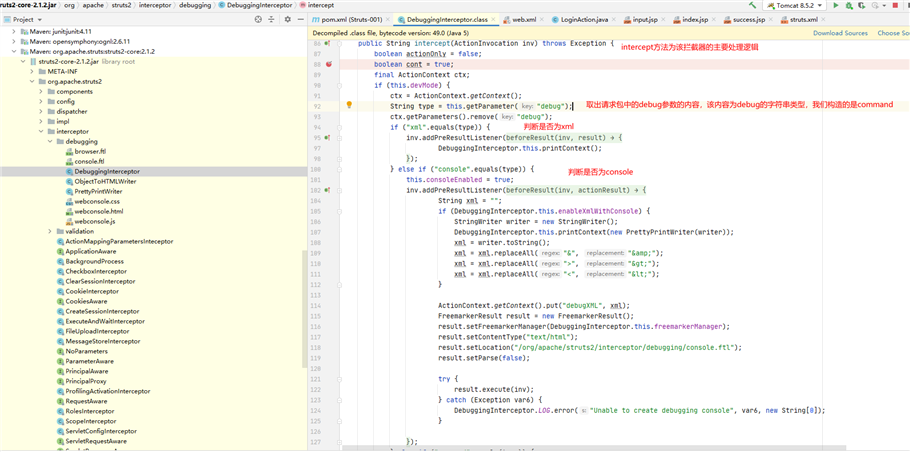
Task: Click the locate/scroll-from-source target icon
Action: 258,19
